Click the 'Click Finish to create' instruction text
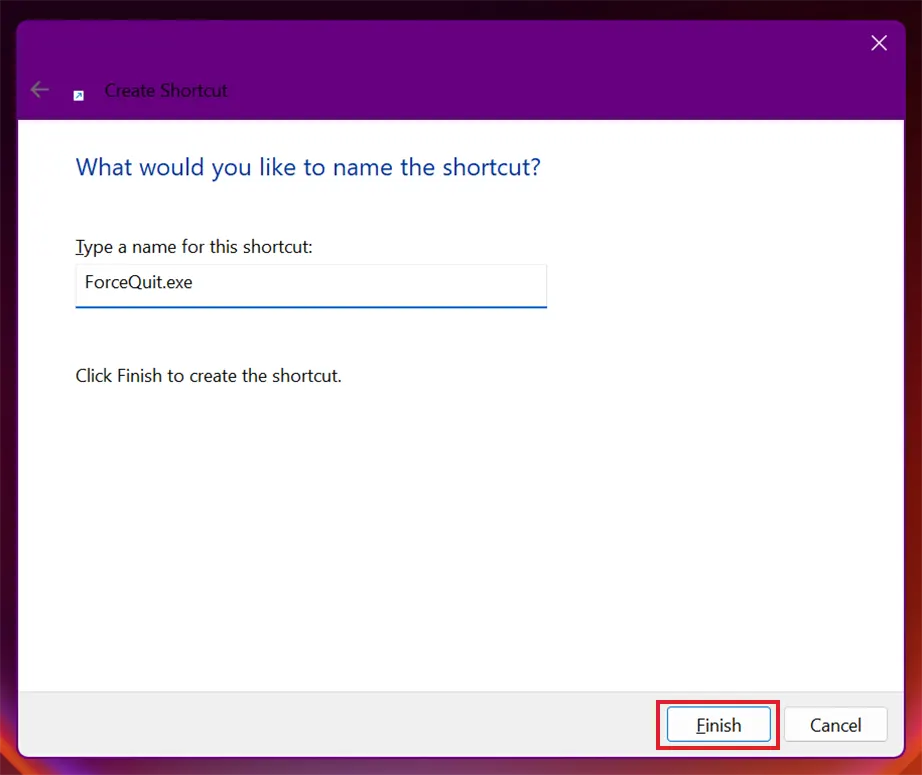This screenshot has width=922, height=775. 208,376
